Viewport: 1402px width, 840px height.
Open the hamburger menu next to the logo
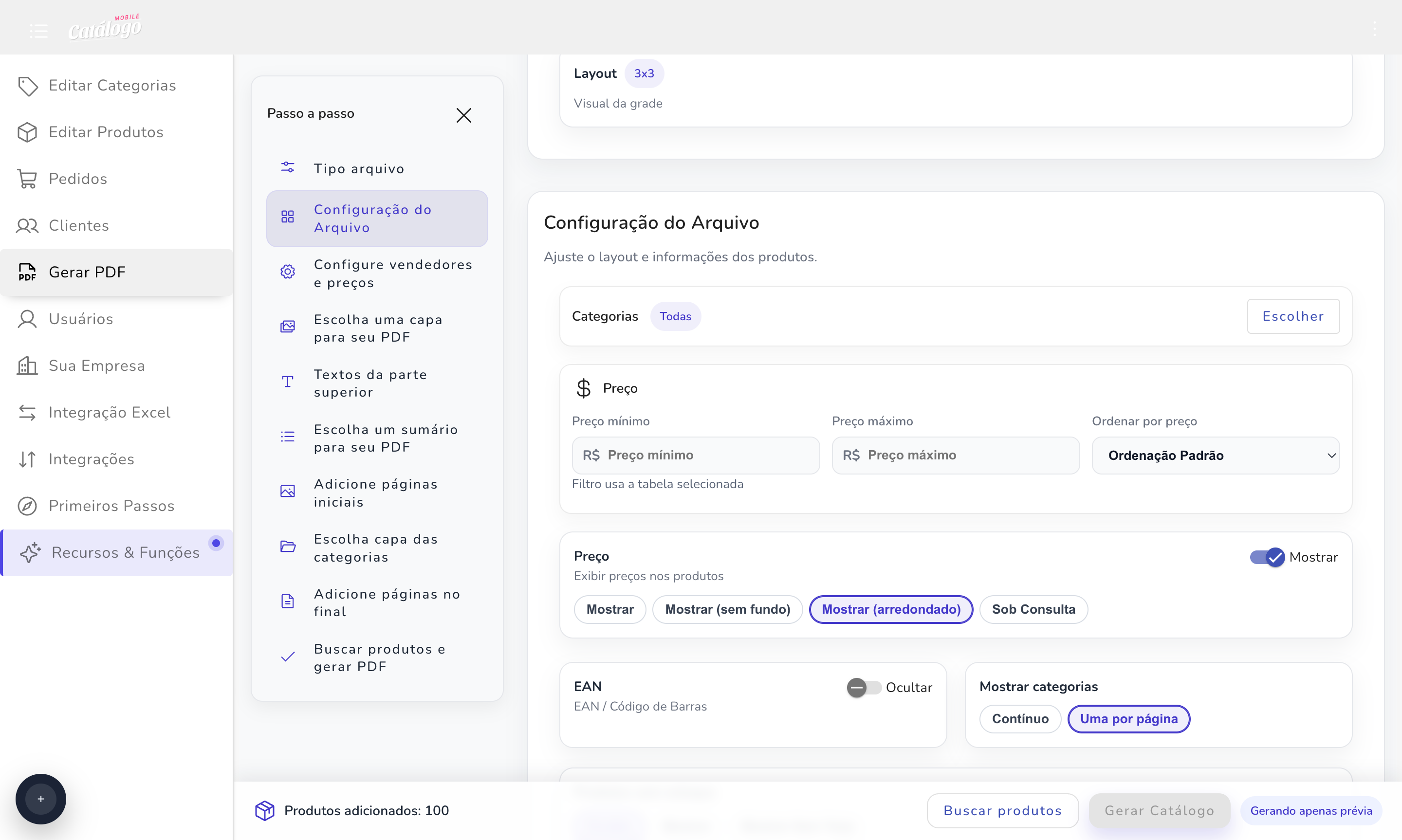click(x=38, y=31)
